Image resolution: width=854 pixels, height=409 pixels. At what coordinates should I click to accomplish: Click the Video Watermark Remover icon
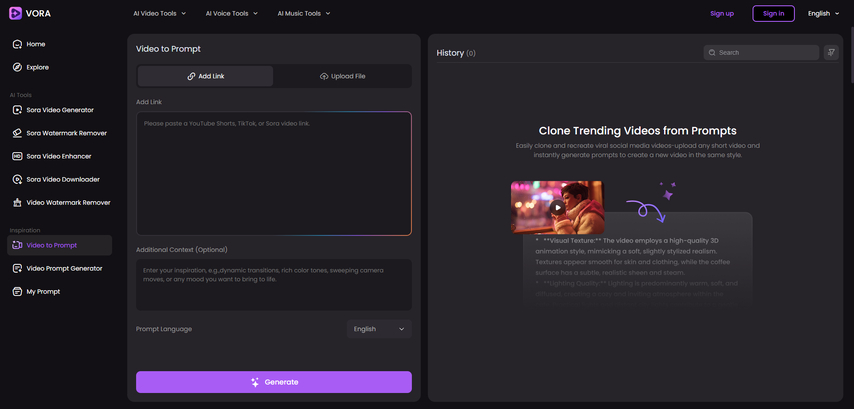point(17,203)
